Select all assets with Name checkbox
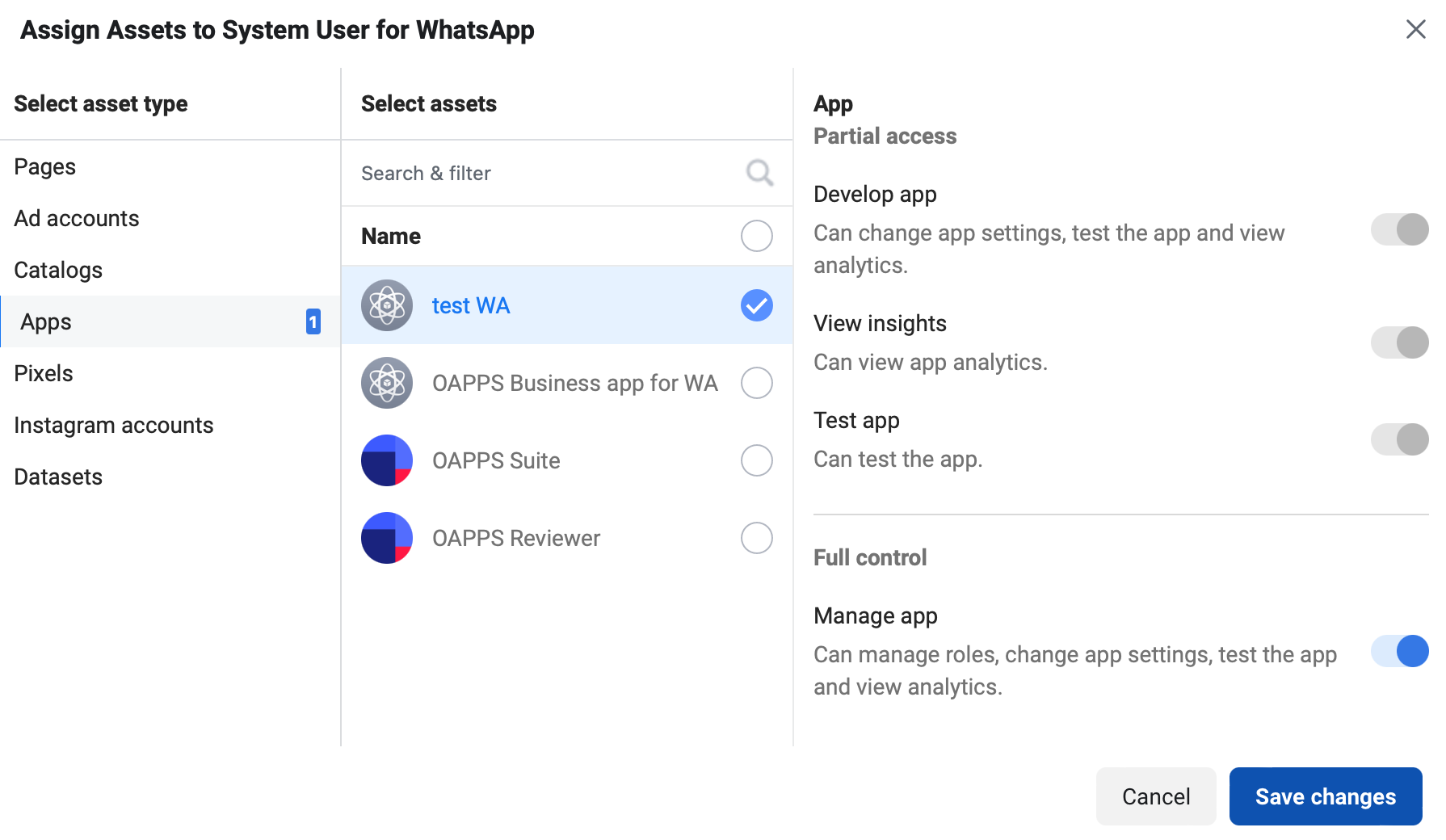The width and height of the screenshot is (1446, 840). [756, 236]
